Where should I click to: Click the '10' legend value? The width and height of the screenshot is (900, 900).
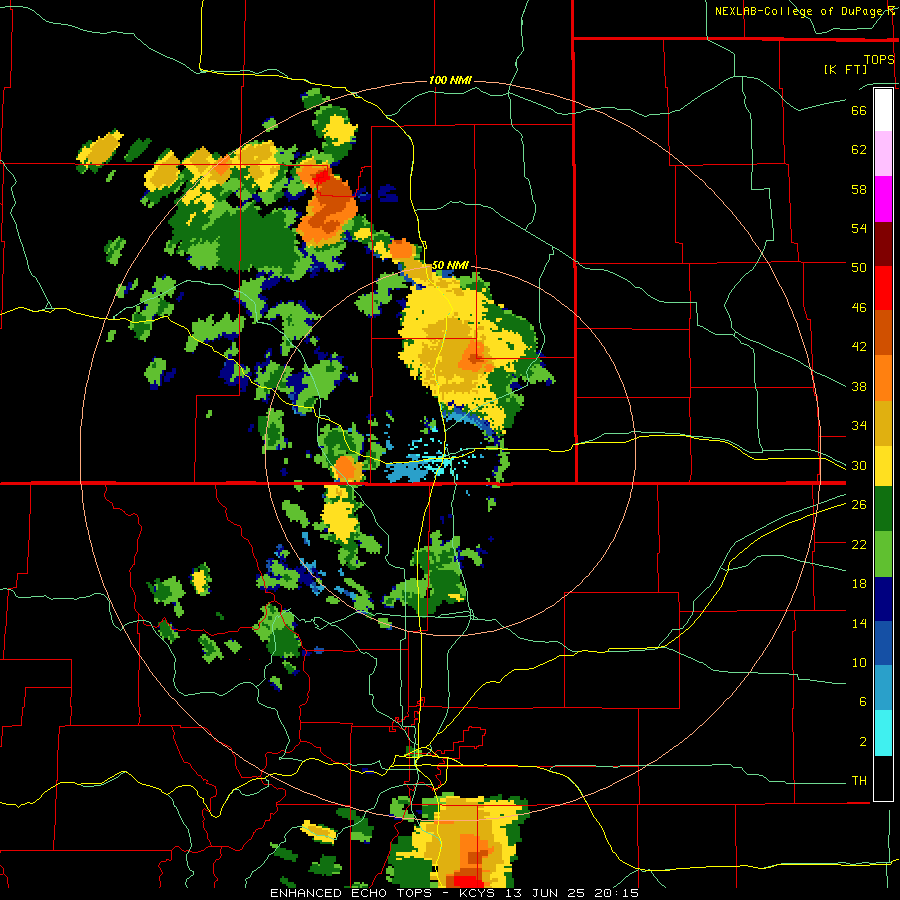tap(859, 663)
